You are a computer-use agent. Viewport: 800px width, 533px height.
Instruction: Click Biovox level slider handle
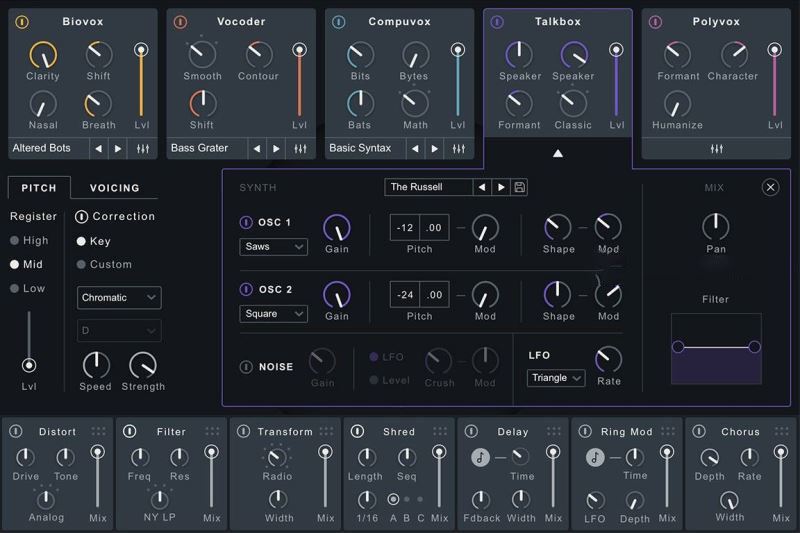(x=141, y=49)
